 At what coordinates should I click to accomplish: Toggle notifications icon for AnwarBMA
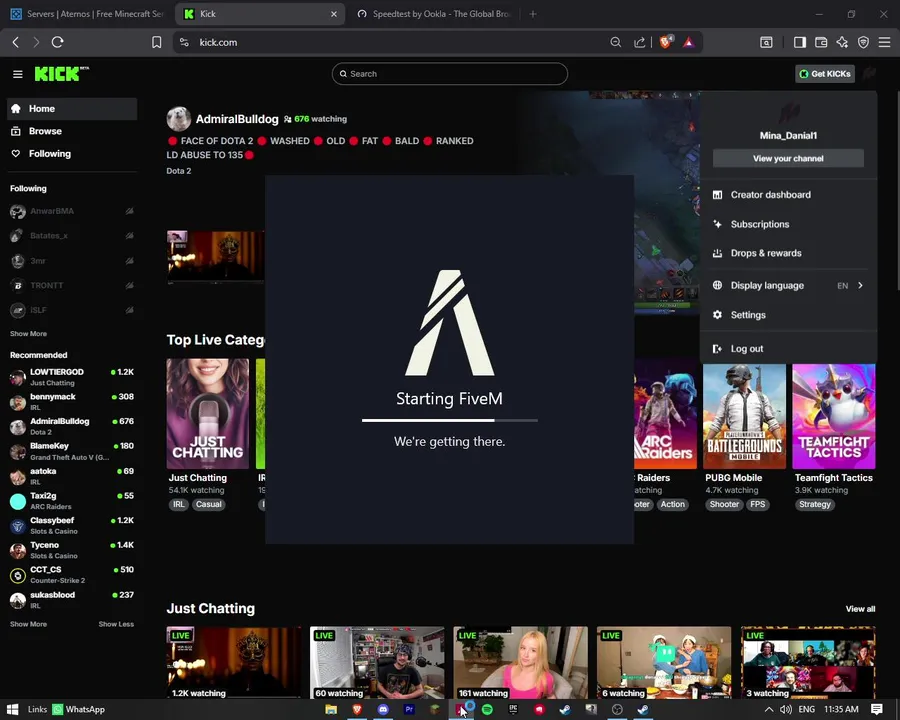point(130,211)
